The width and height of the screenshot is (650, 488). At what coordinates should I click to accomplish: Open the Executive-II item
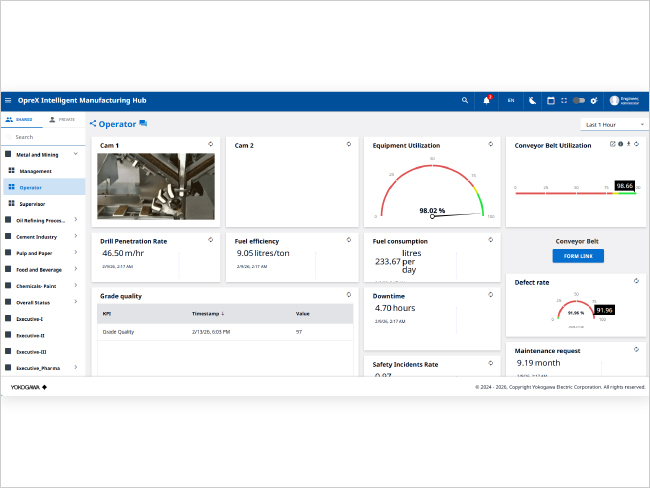click(x=30, y=335)
